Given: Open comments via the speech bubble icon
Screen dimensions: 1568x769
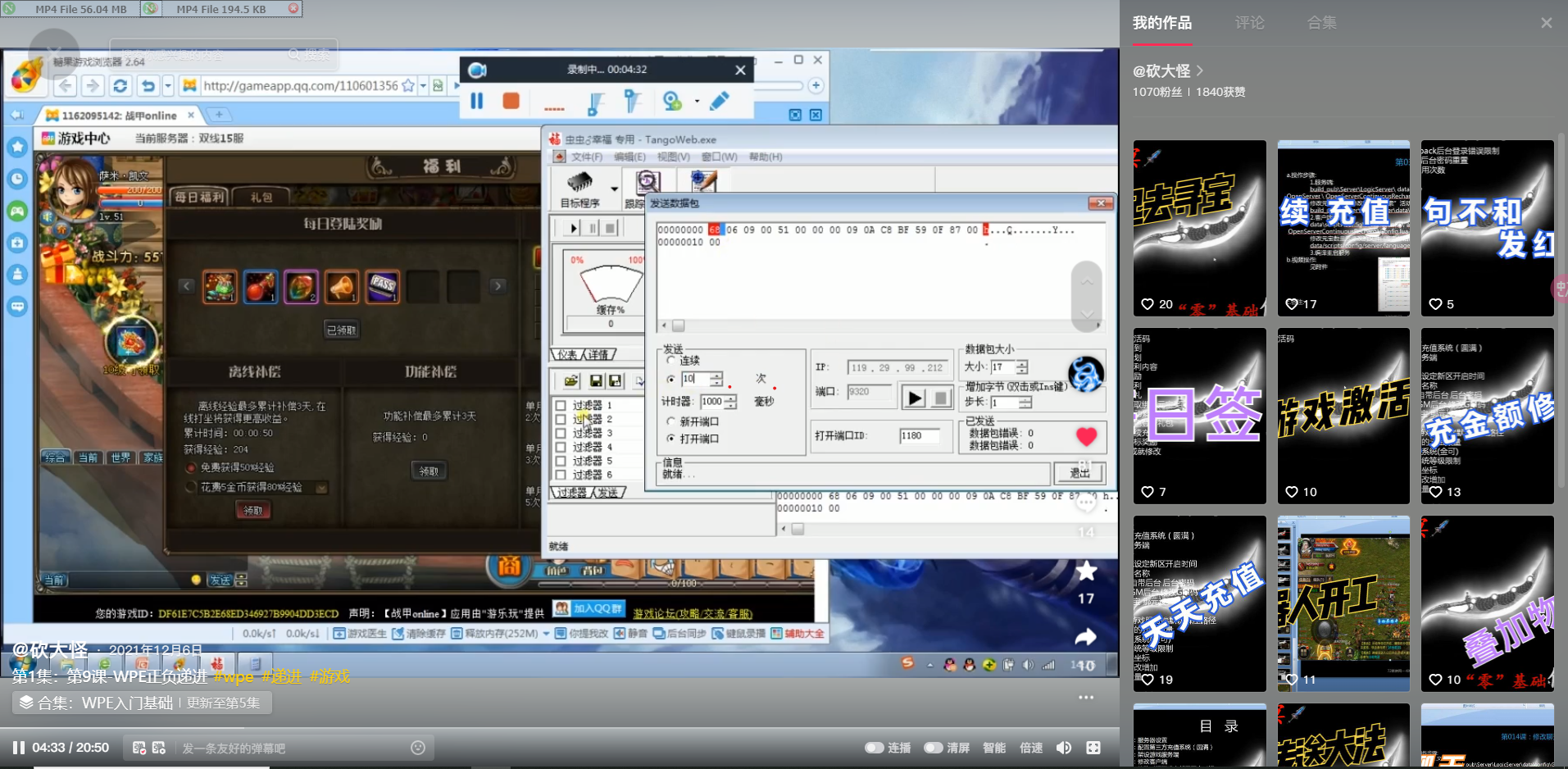Looking at the screenshot, I should click(x=1086, y=503).
